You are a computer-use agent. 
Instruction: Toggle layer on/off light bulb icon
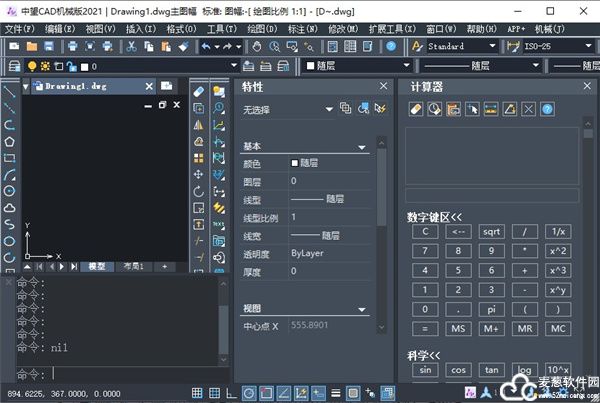click(x=32, y=66)
